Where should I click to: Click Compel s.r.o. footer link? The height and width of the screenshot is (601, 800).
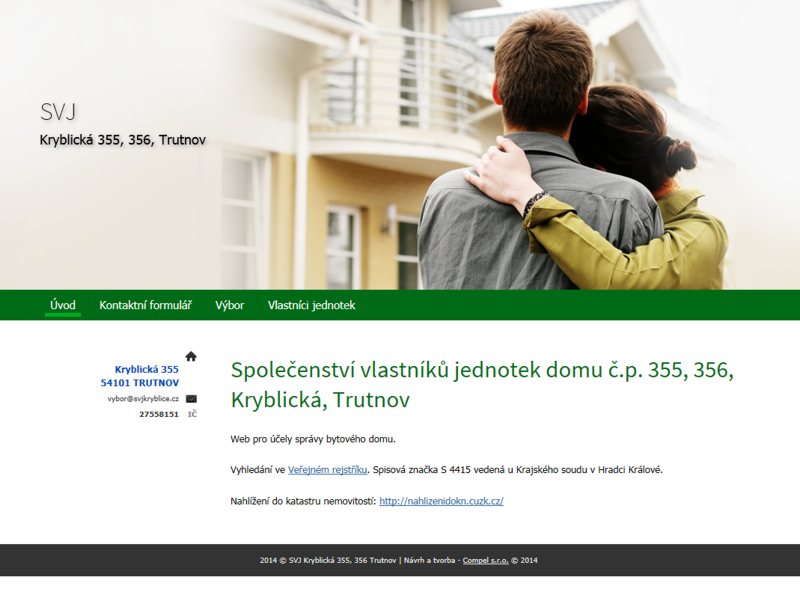point(486,560)
